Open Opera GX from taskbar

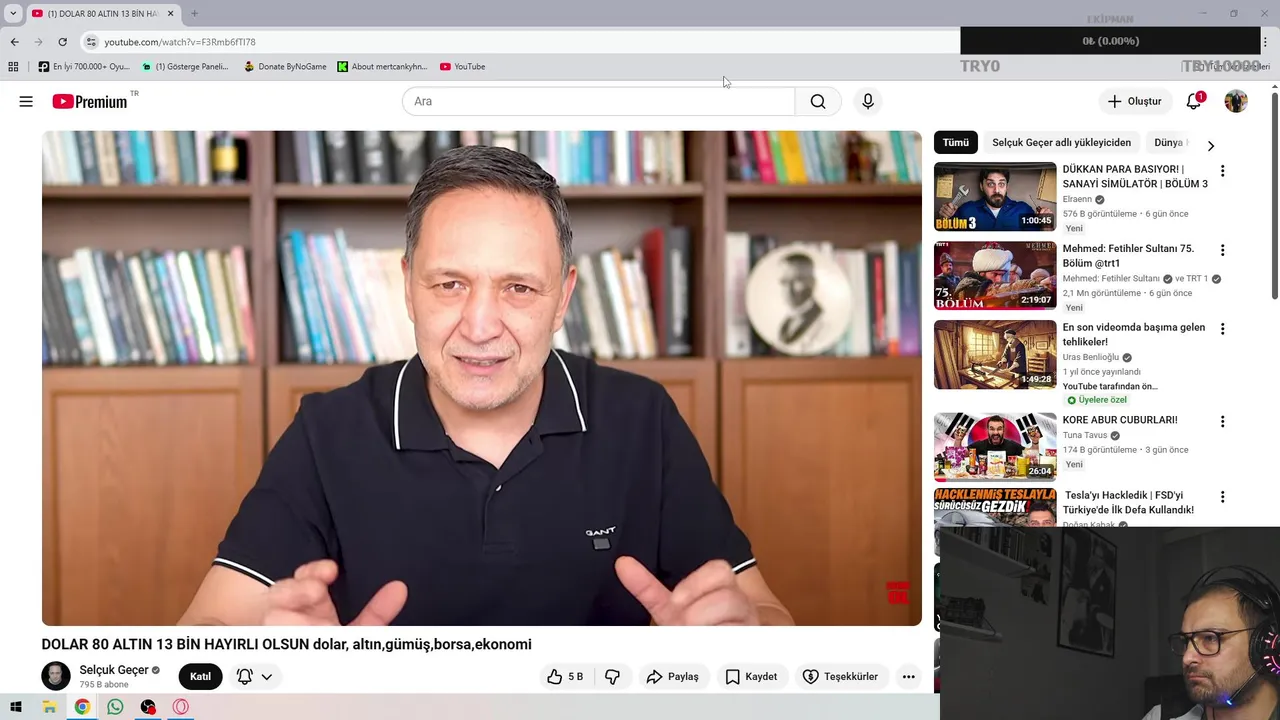(181, 707)
